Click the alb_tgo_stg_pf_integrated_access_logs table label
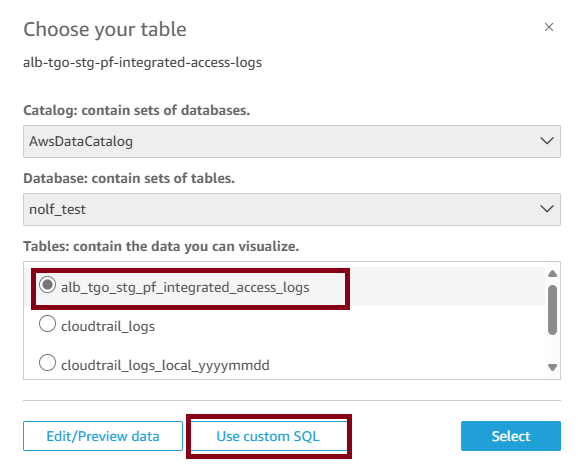Image resolution: width=578 pixels, height=469 pixels. pyautogui.click(x=185, y=287)
